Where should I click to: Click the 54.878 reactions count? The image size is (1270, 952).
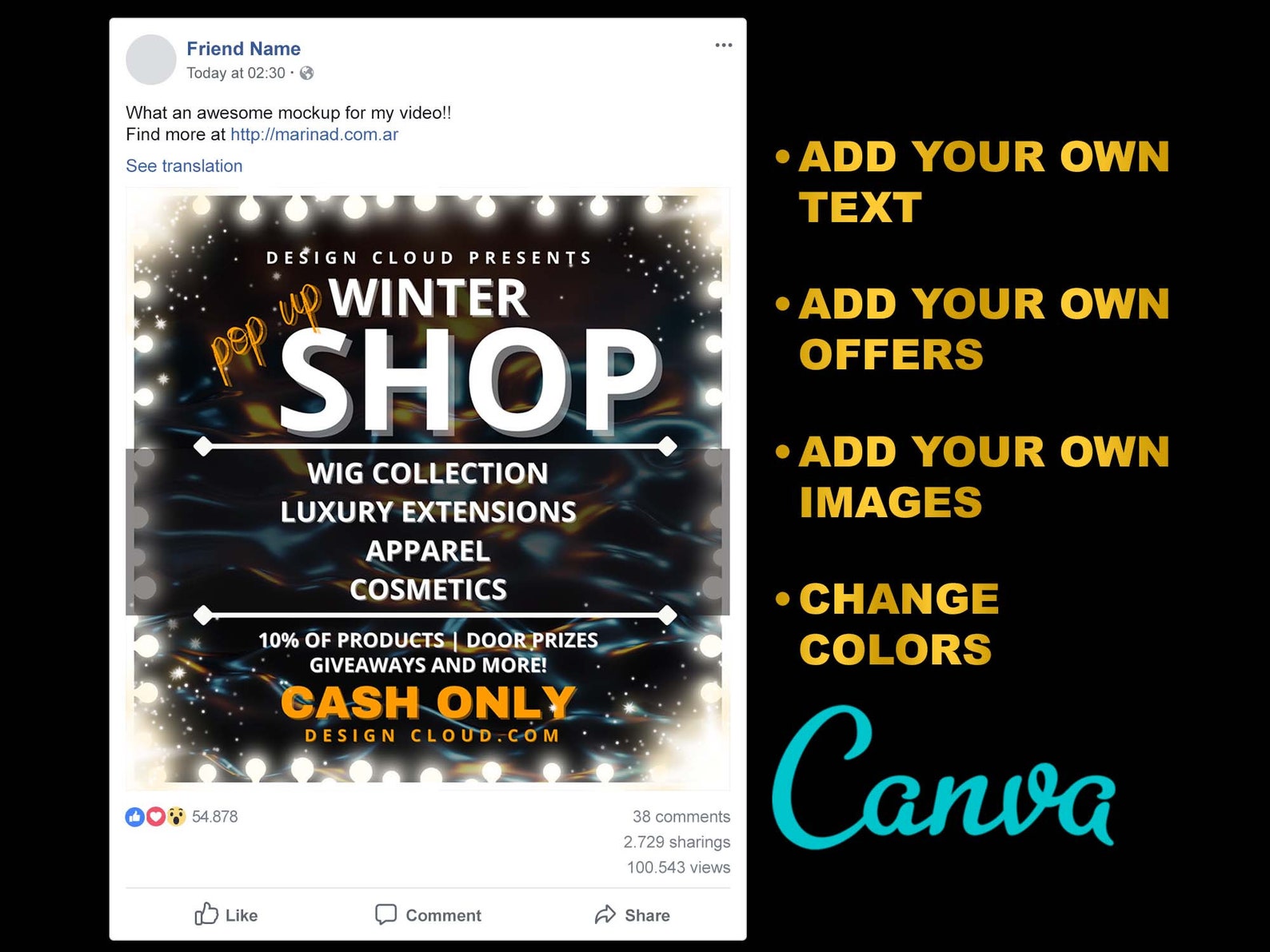click(214, 816)
